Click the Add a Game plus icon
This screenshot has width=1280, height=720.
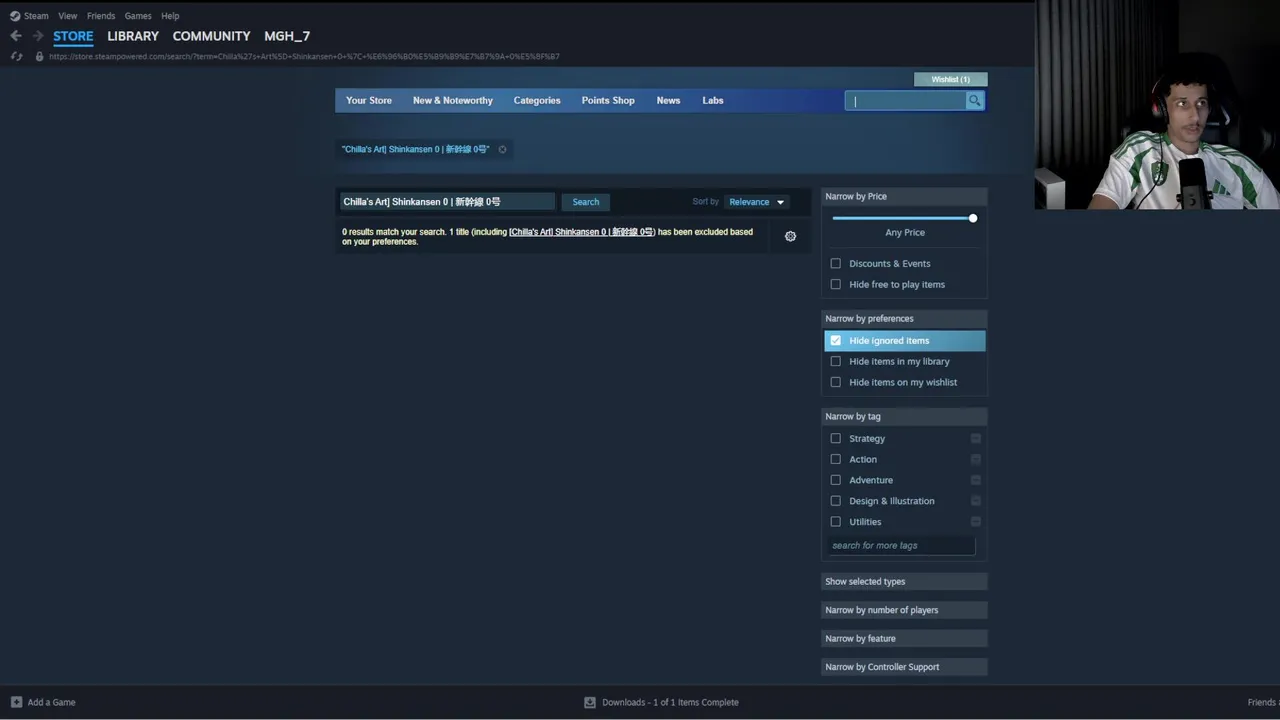point(16,702)
